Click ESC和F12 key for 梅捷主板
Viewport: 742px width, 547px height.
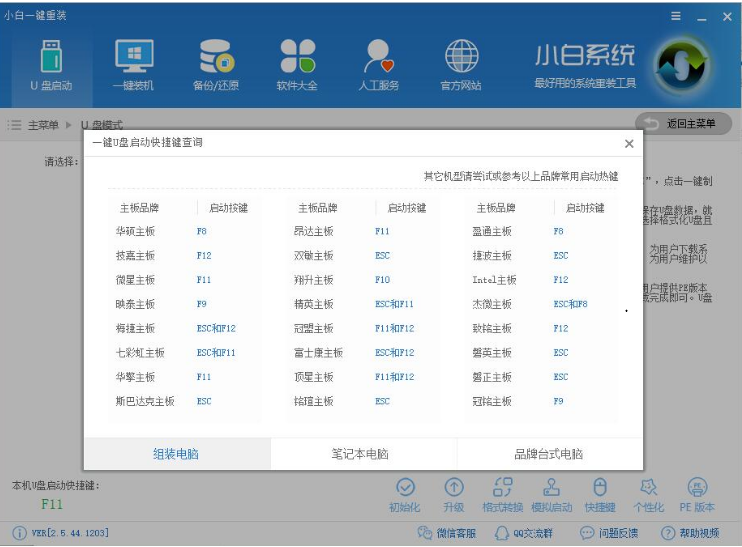[216, 328]
